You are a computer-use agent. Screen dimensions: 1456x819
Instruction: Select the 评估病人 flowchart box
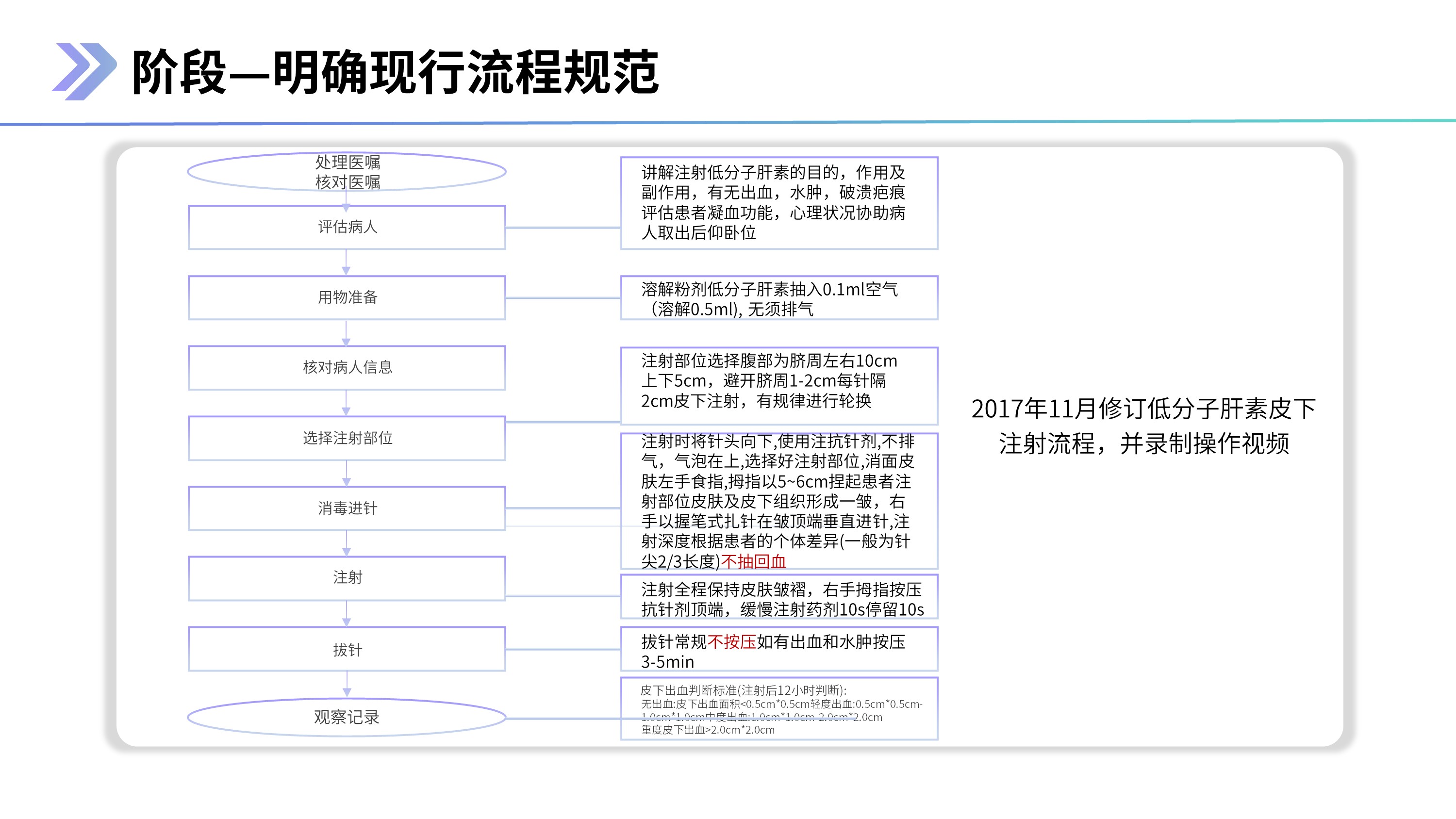pyautogui.click(x=347, y=227)
